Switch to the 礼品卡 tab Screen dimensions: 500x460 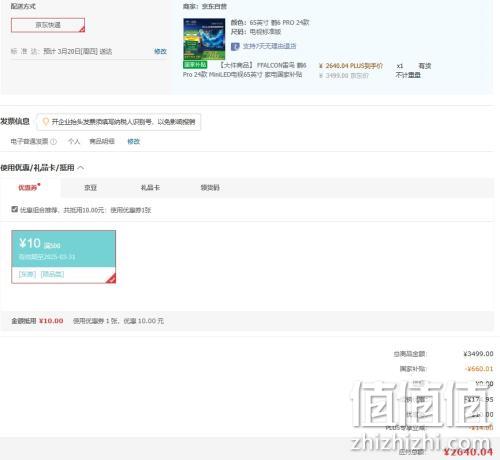[x=150, y=188]
